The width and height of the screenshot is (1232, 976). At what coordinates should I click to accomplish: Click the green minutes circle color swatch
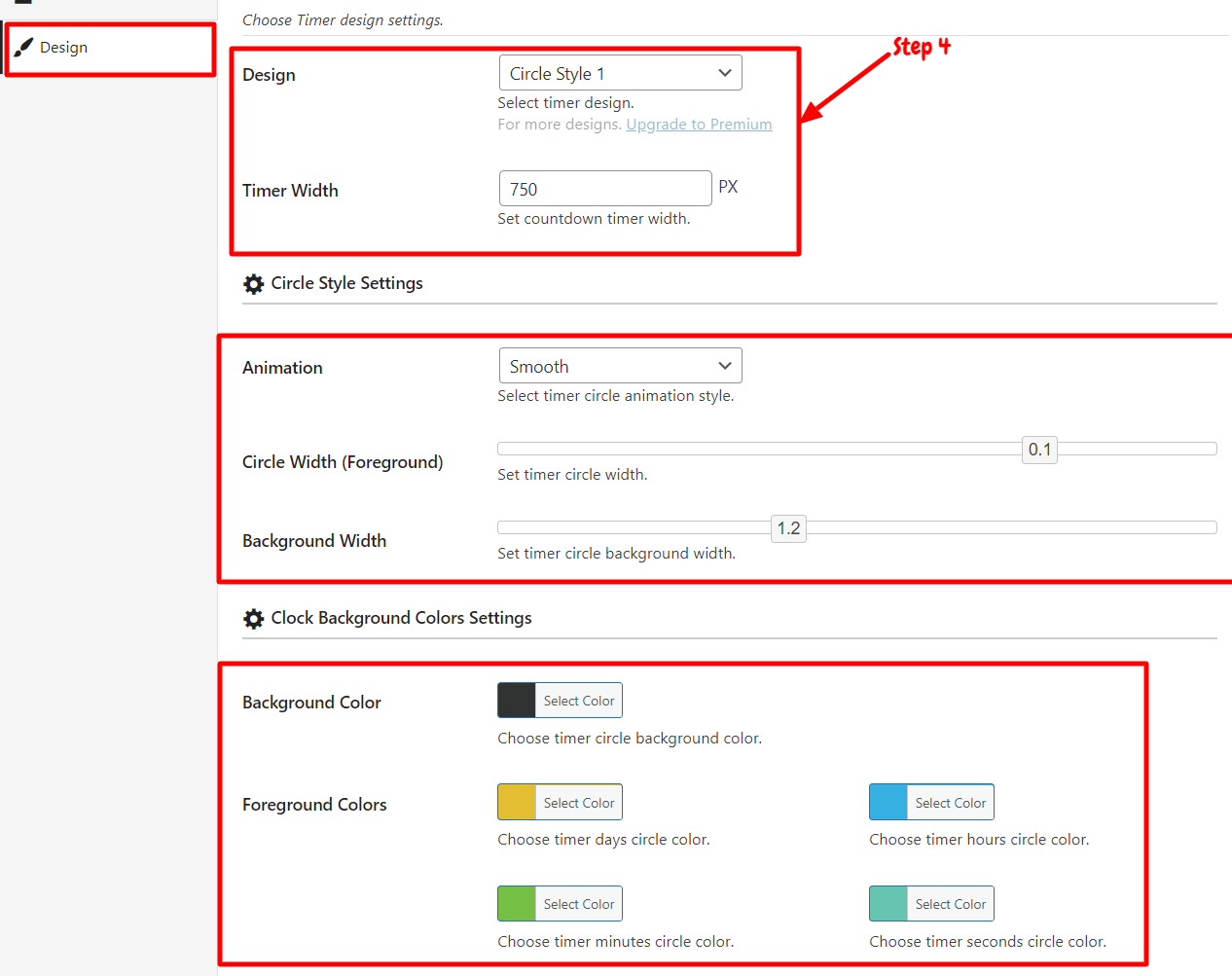pos(517,904)
